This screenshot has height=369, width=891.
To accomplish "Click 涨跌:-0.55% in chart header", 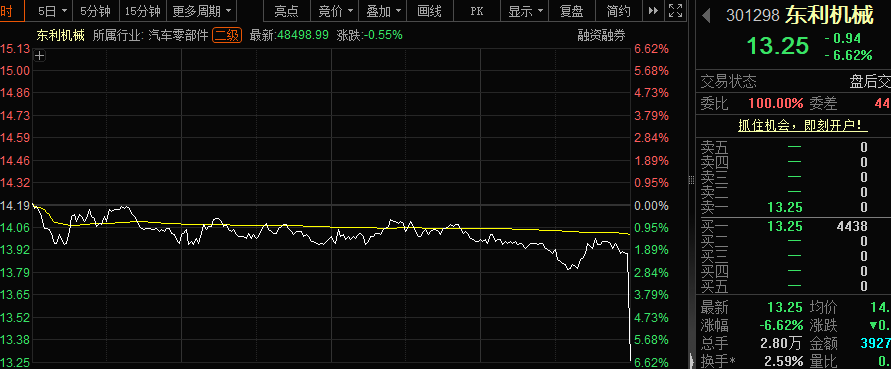I will point(369,35).
